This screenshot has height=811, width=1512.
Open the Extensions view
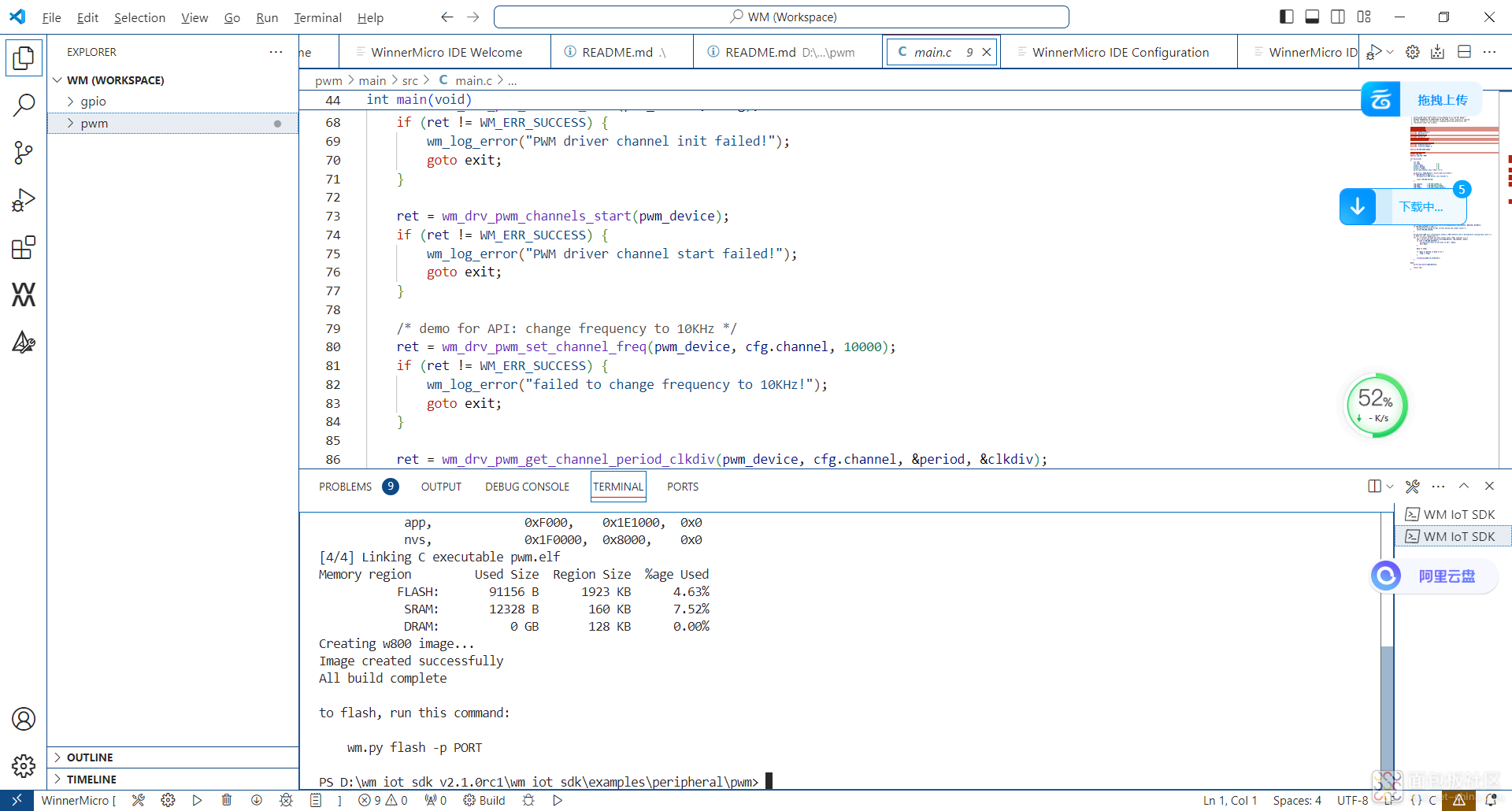[24, 247]
